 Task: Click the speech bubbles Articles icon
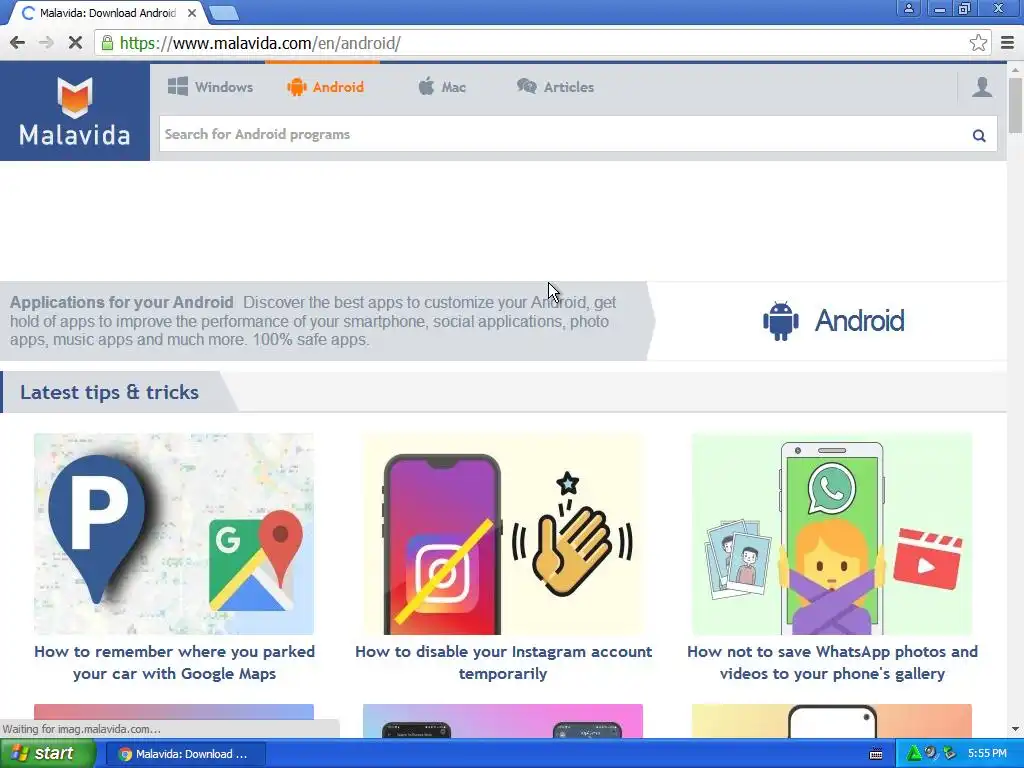[526, 86]
